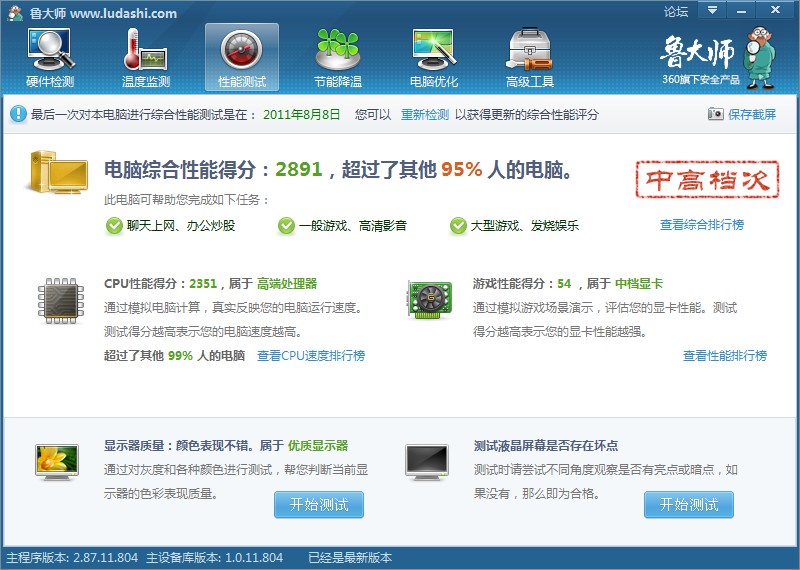Image resolution: width=800 pixels, height=570 pixels.
Task: Click 重新检测 to rerun the benchmark
Action: (x=425, y=114)
